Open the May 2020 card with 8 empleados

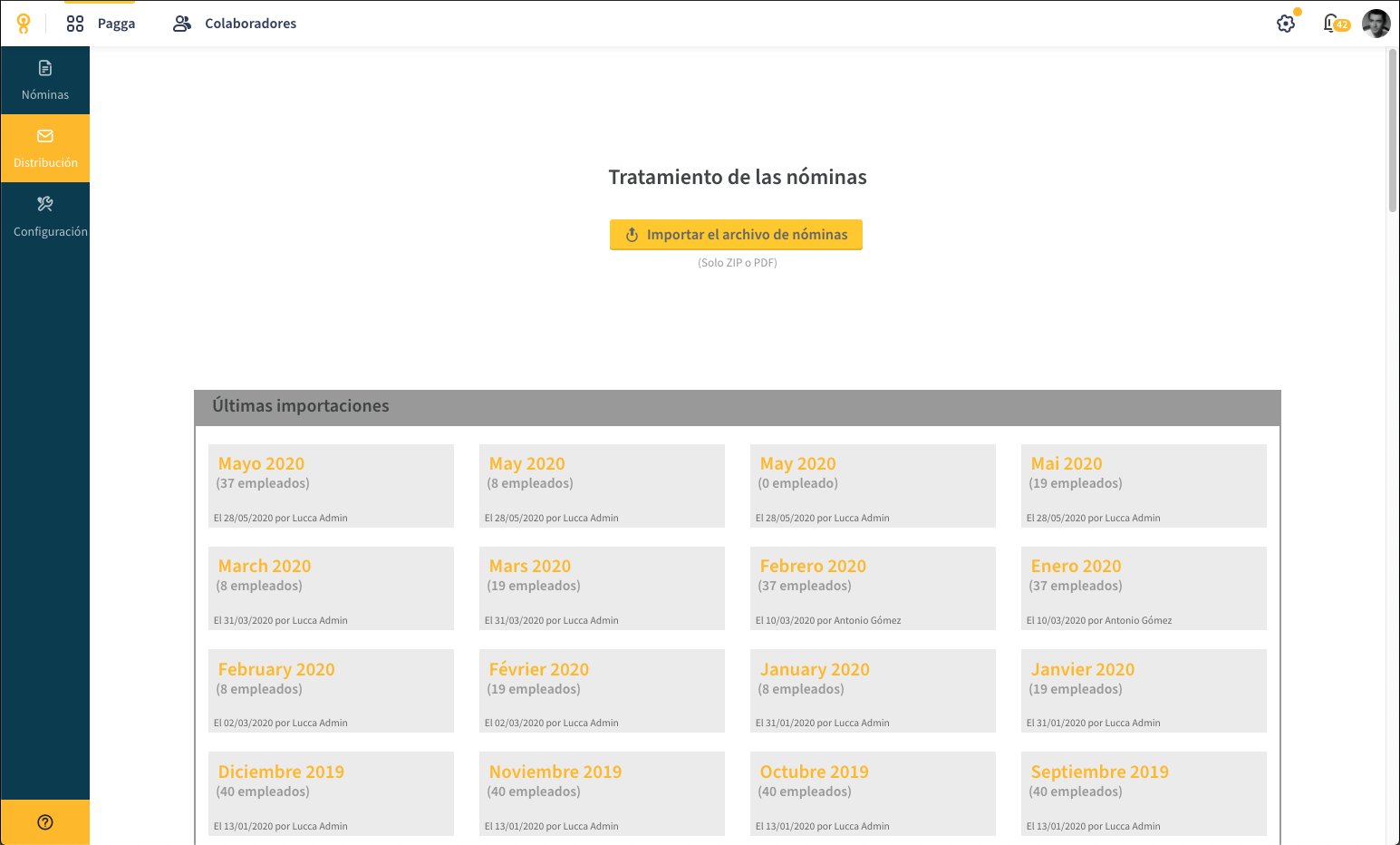click(x=602, y=486)
